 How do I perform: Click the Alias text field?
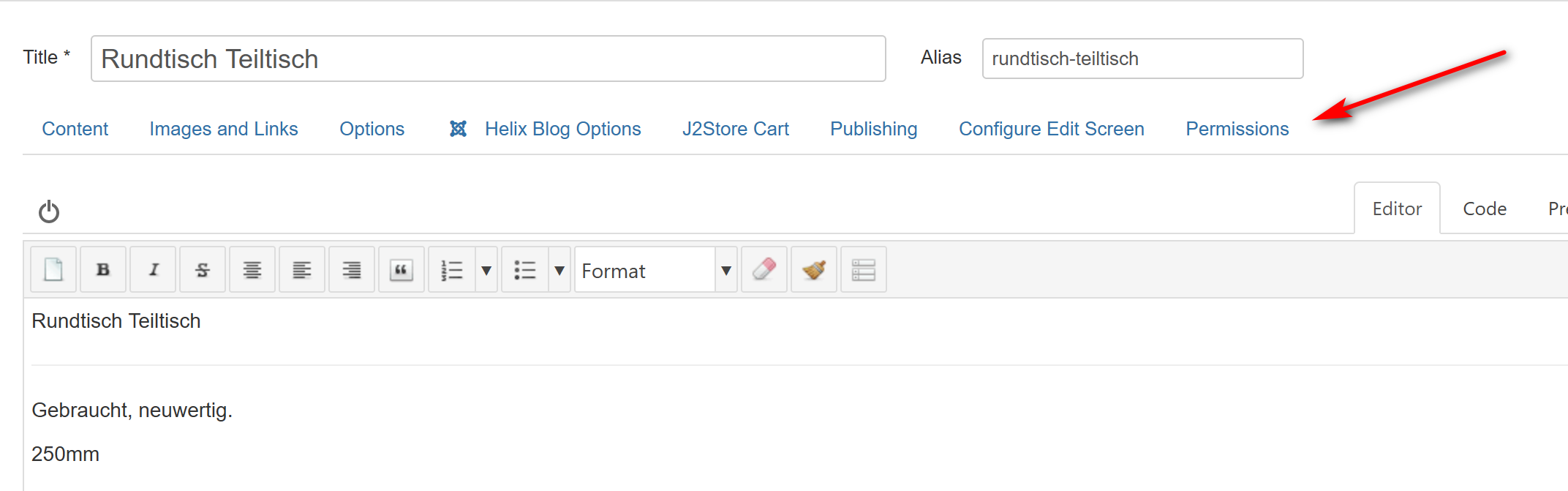pyautogui.click(x=1142, y=59)
